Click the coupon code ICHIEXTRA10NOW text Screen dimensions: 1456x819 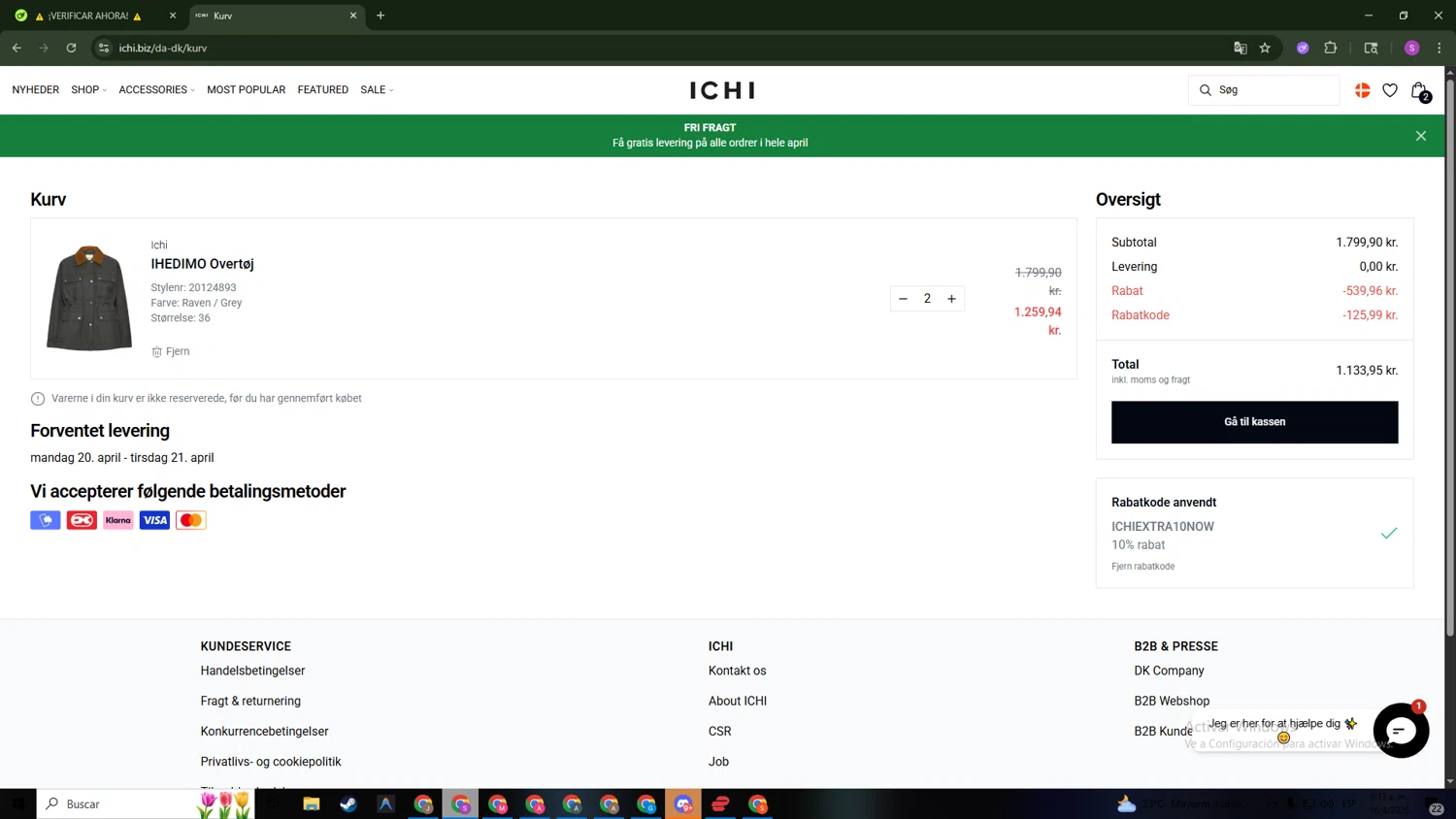coord(1163,527)
